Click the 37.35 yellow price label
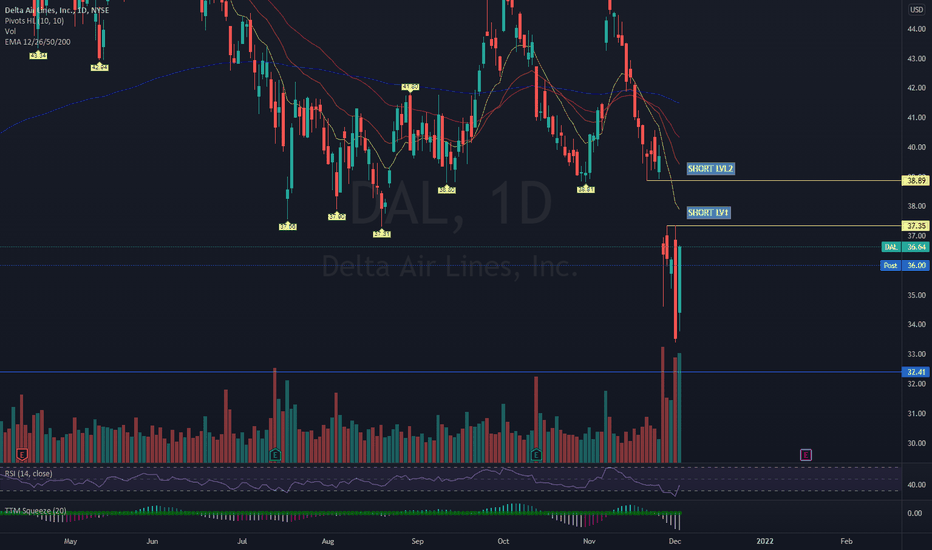Screen dimensions: 932x550 pyautogui.click(x=915, y=226)
